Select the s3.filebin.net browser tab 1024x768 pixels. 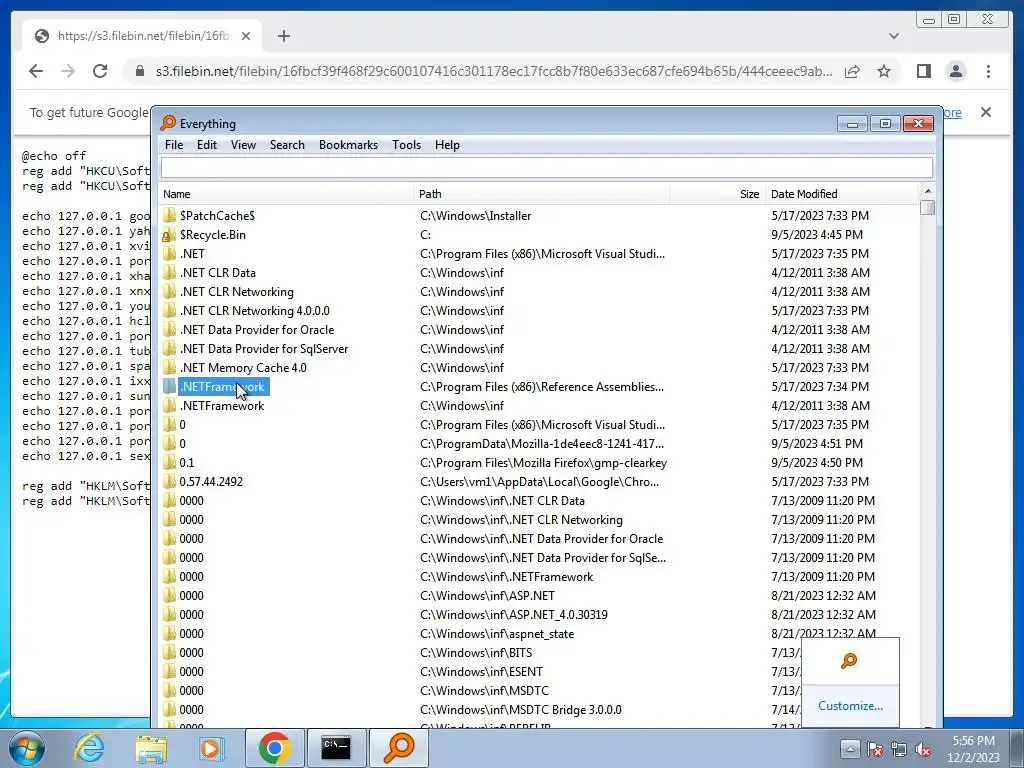pos(142,36)
